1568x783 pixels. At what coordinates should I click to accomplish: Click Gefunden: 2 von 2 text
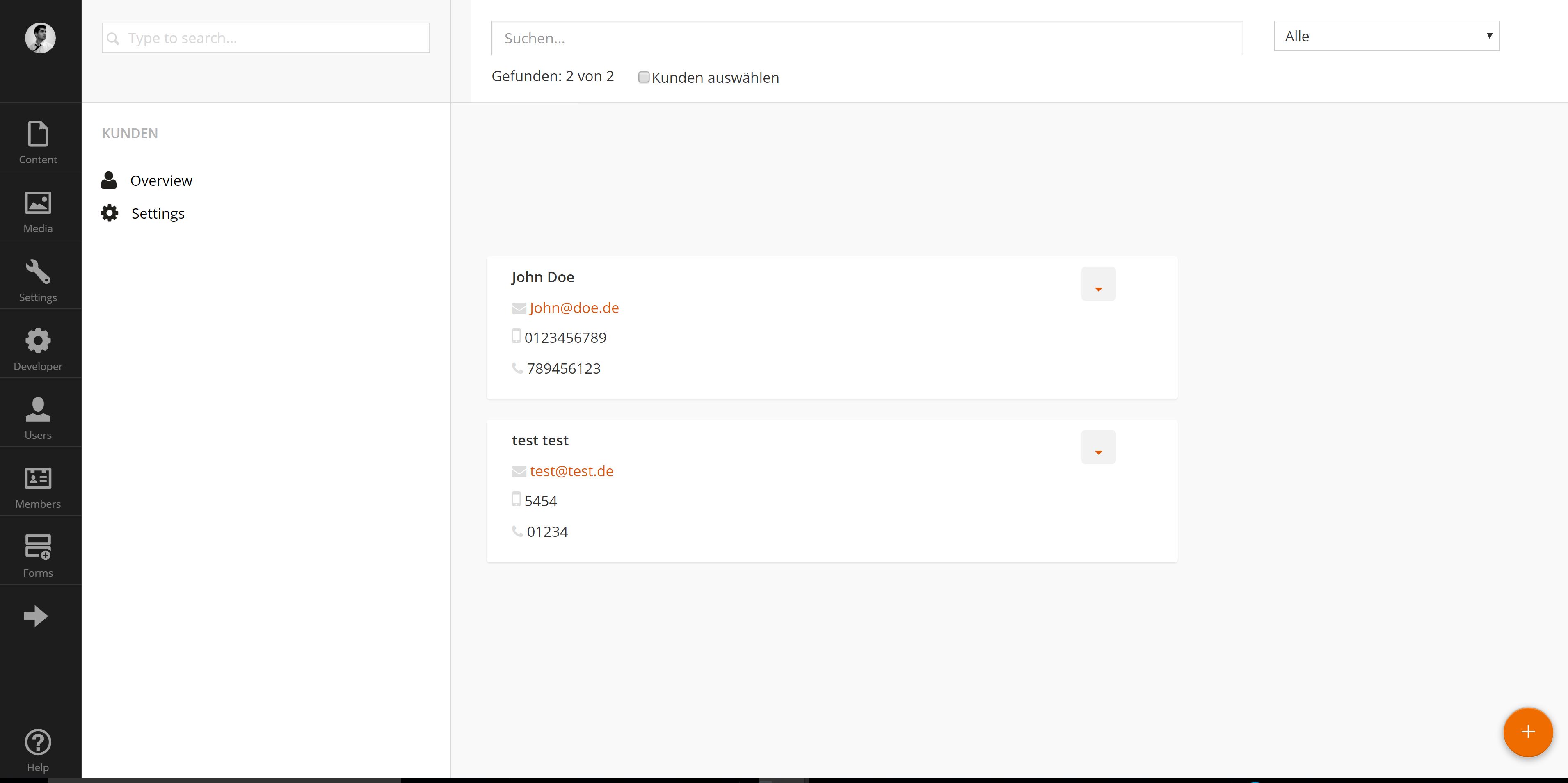click(553, 76)
